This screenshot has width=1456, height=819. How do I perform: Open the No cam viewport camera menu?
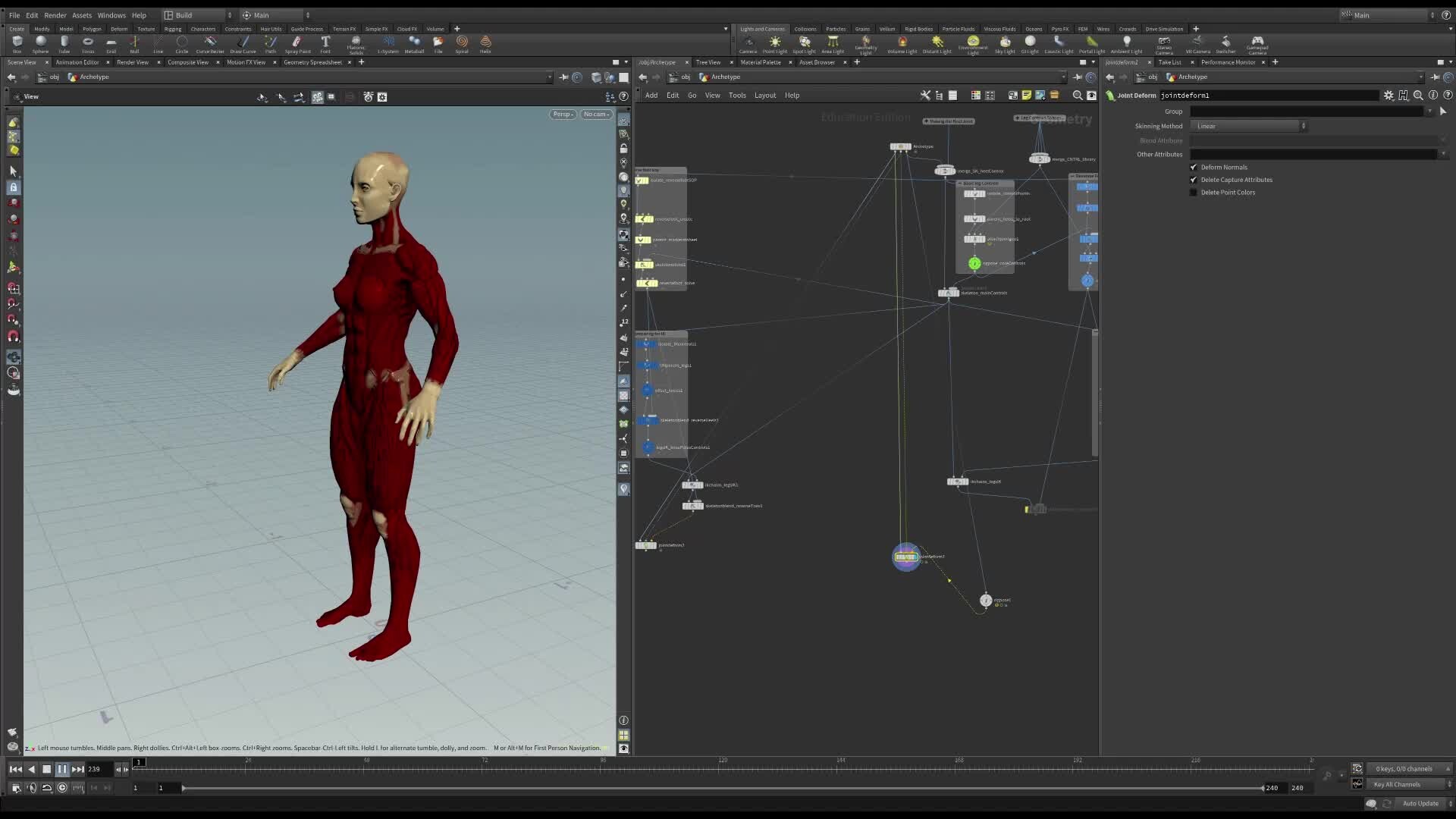tap(597, 114)
